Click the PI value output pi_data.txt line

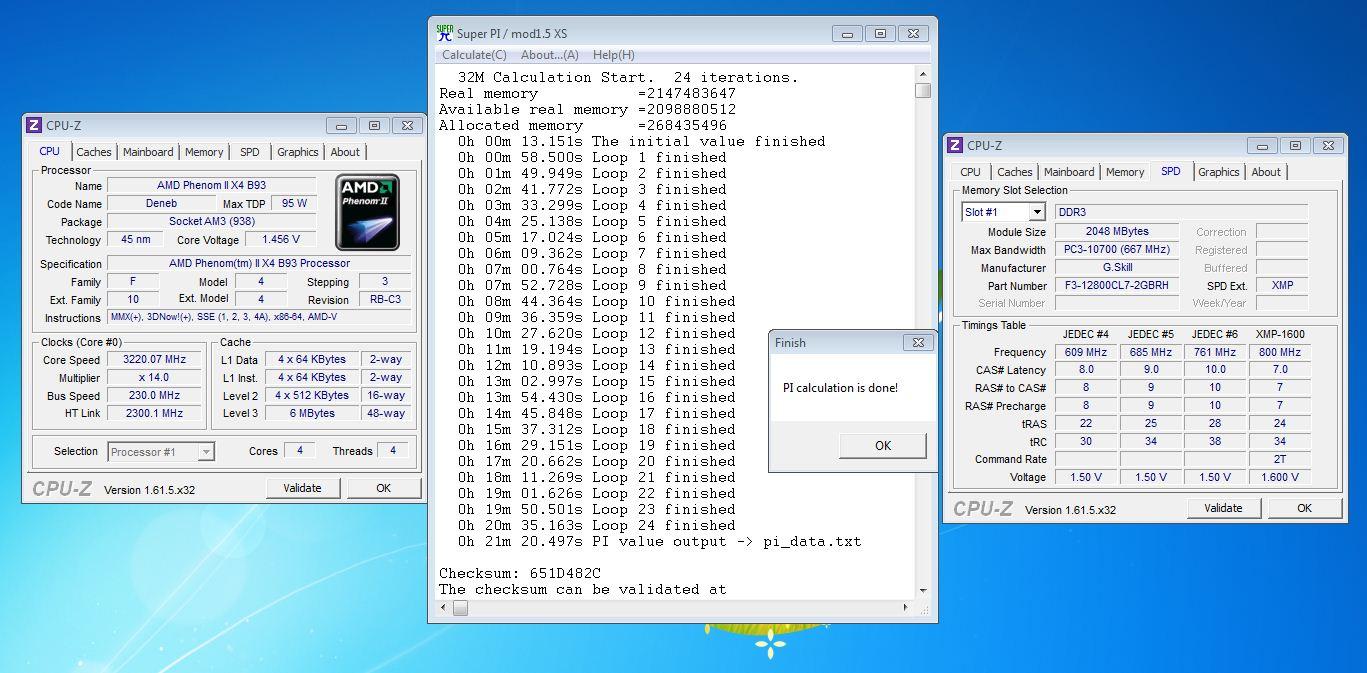click(x=659, y=542)
